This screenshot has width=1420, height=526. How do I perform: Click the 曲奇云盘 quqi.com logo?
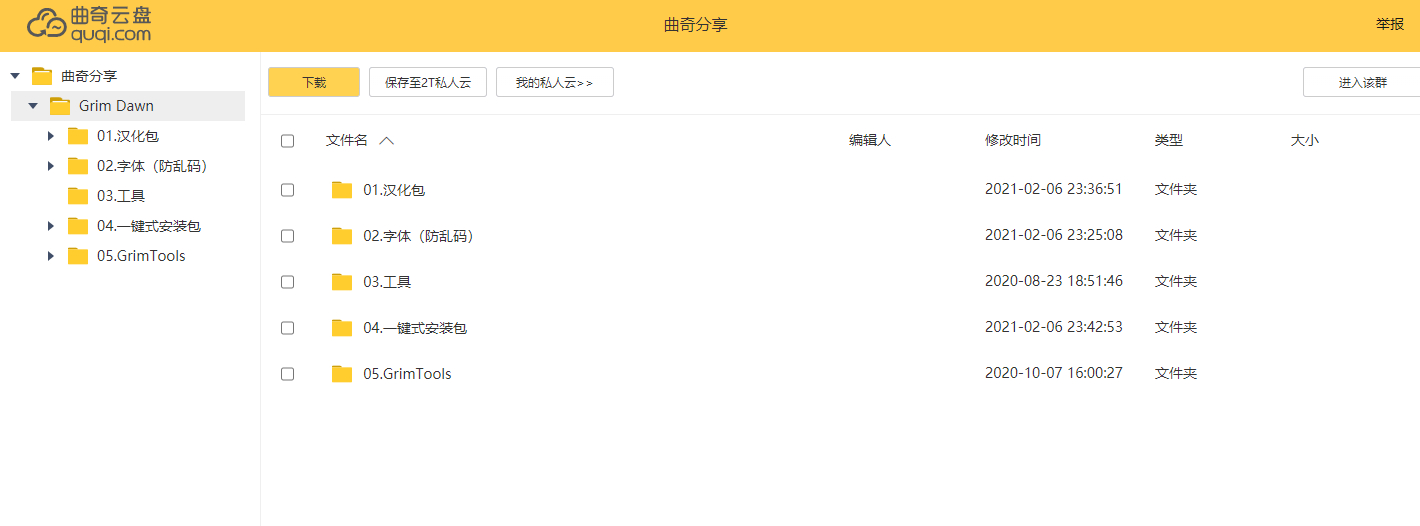pyautogui.click(x=89, y=24)
